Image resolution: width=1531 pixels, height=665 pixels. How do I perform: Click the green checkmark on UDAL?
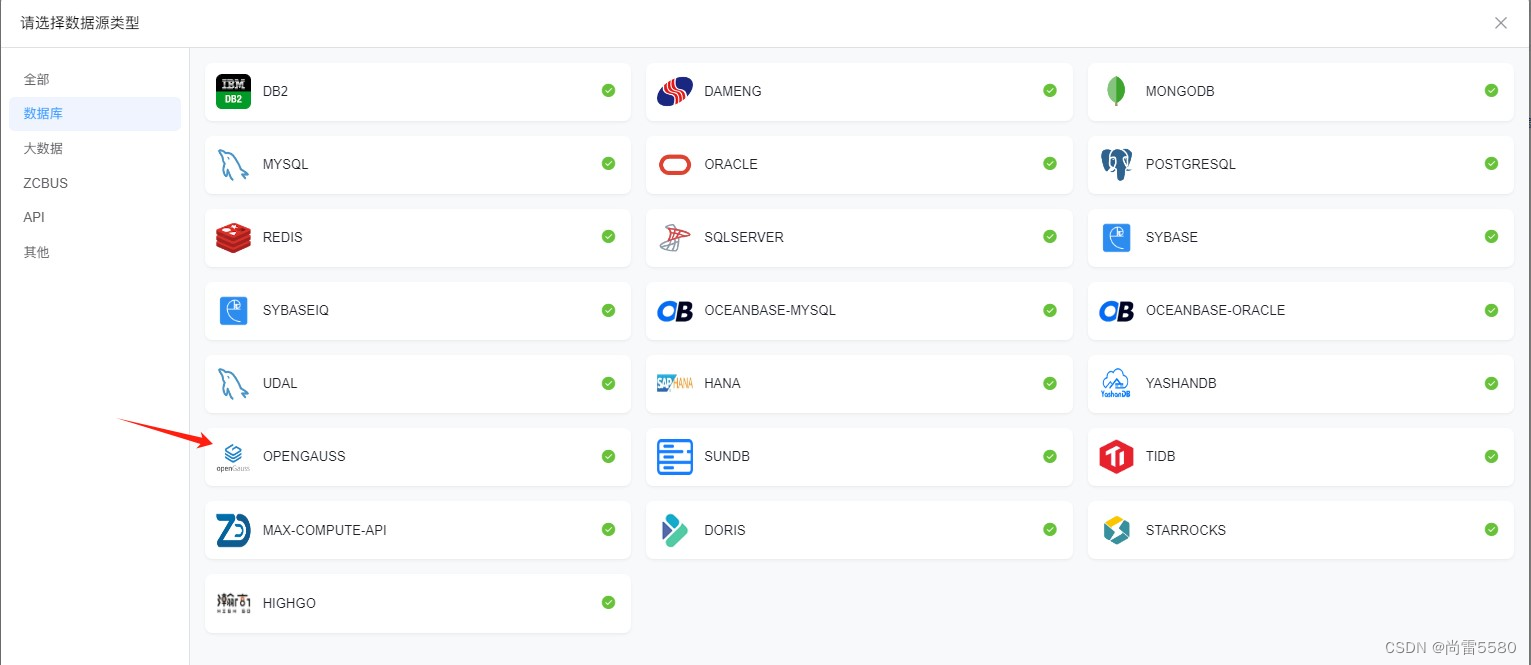click(x=608, y=383)
